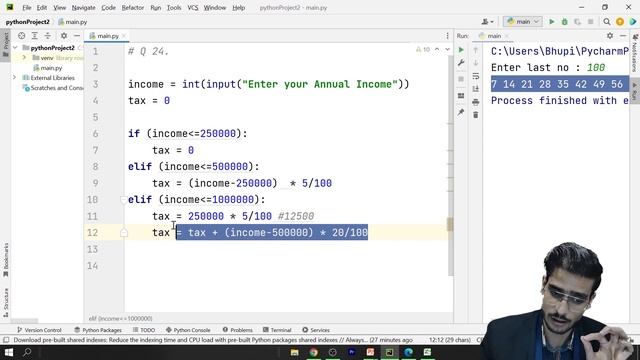The image size is (640, 360).
Task: Open the VCS menu
Action: click(193, 8)
